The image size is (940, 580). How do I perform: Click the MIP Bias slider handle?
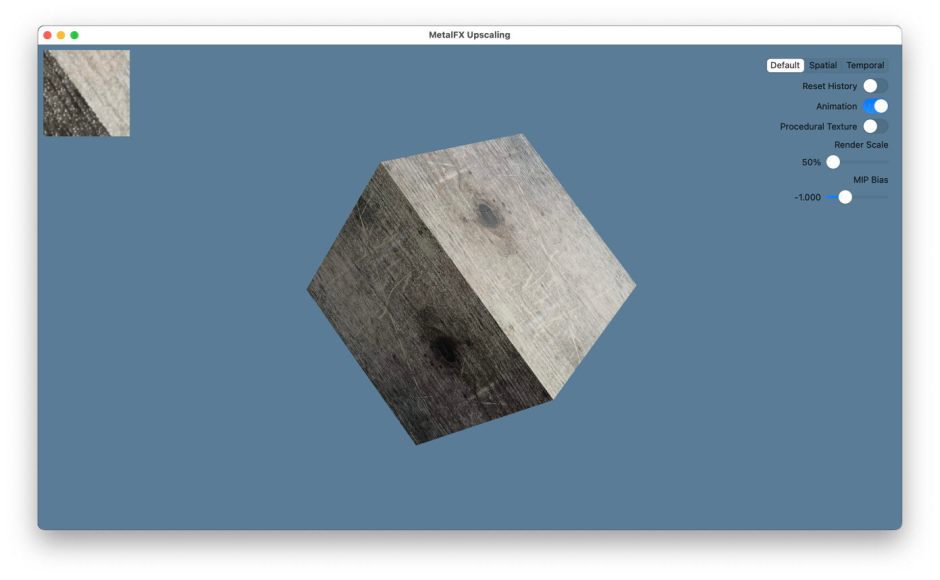[x=845, y=197]
